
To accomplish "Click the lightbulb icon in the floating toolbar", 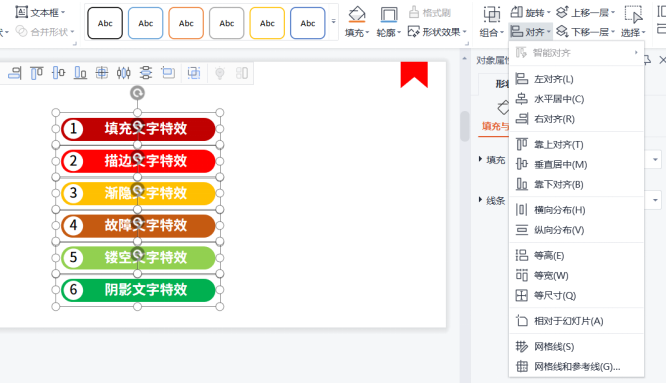I will [x=219, y=73].
